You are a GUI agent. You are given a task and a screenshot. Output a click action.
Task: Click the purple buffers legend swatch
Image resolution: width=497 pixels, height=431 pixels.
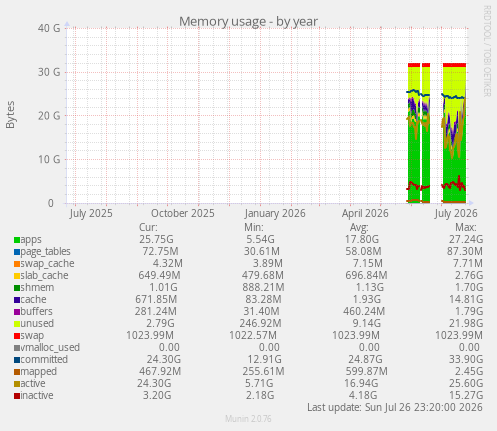[17, 312]
